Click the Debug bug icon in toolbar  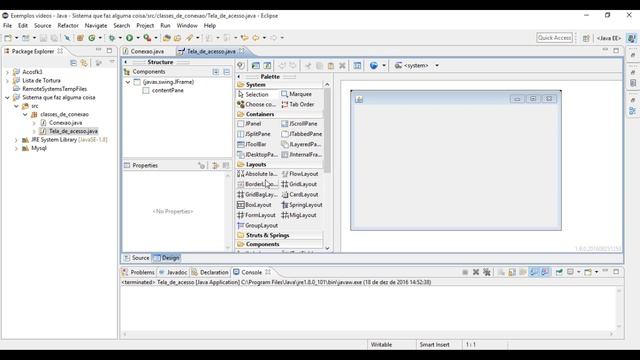pyautogui.click(x=111, y=38)
